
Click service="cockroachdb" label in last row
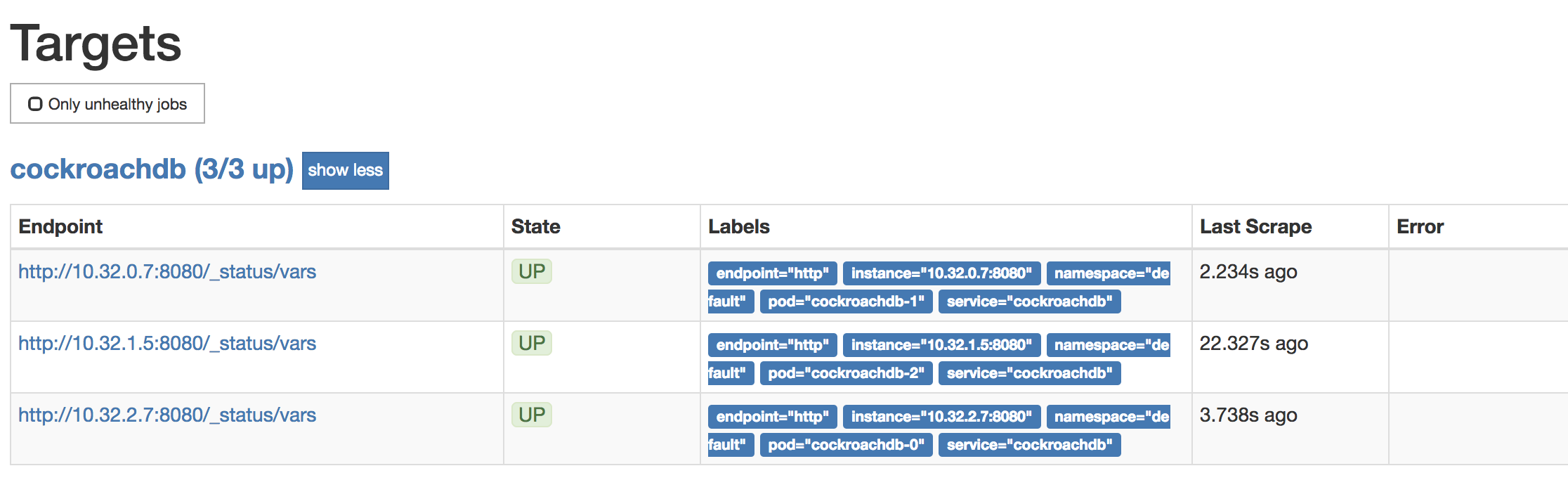(x=1029, y=445)
